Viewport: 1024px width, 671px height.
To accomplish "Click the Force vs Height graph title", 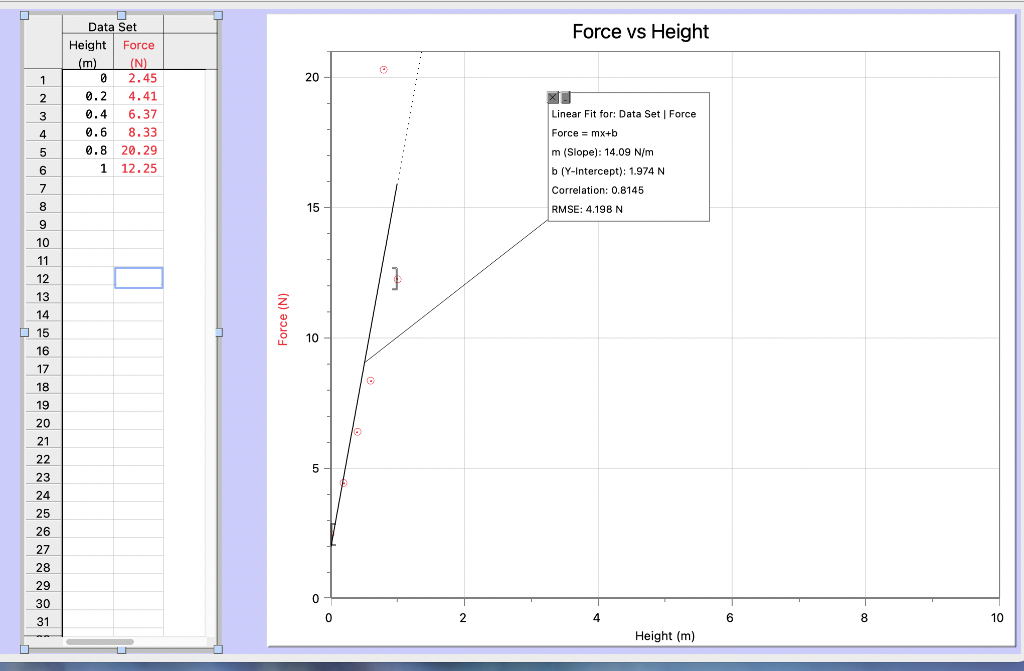I will click(x=641, y=31).
